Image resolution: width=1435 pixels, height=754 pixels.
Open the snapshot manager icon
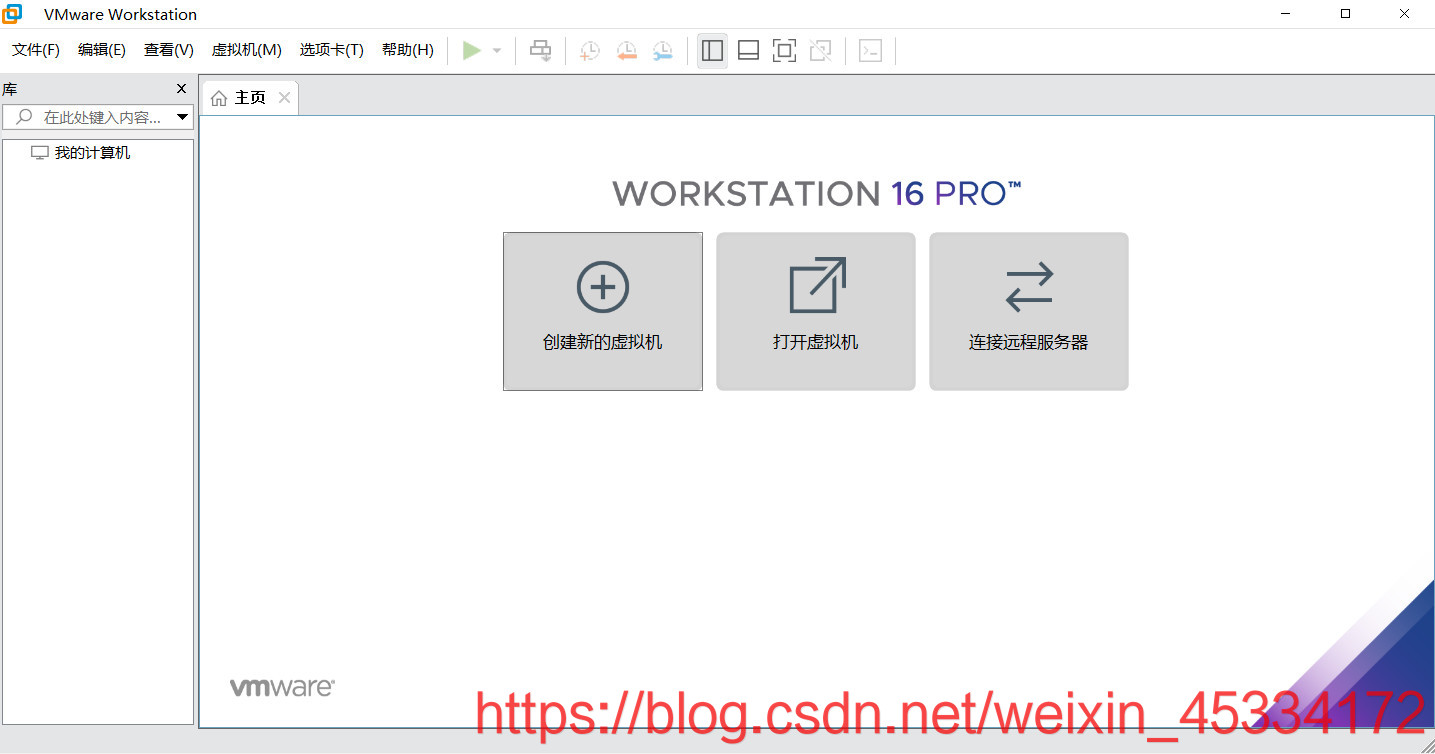click(x=662, y=50)
